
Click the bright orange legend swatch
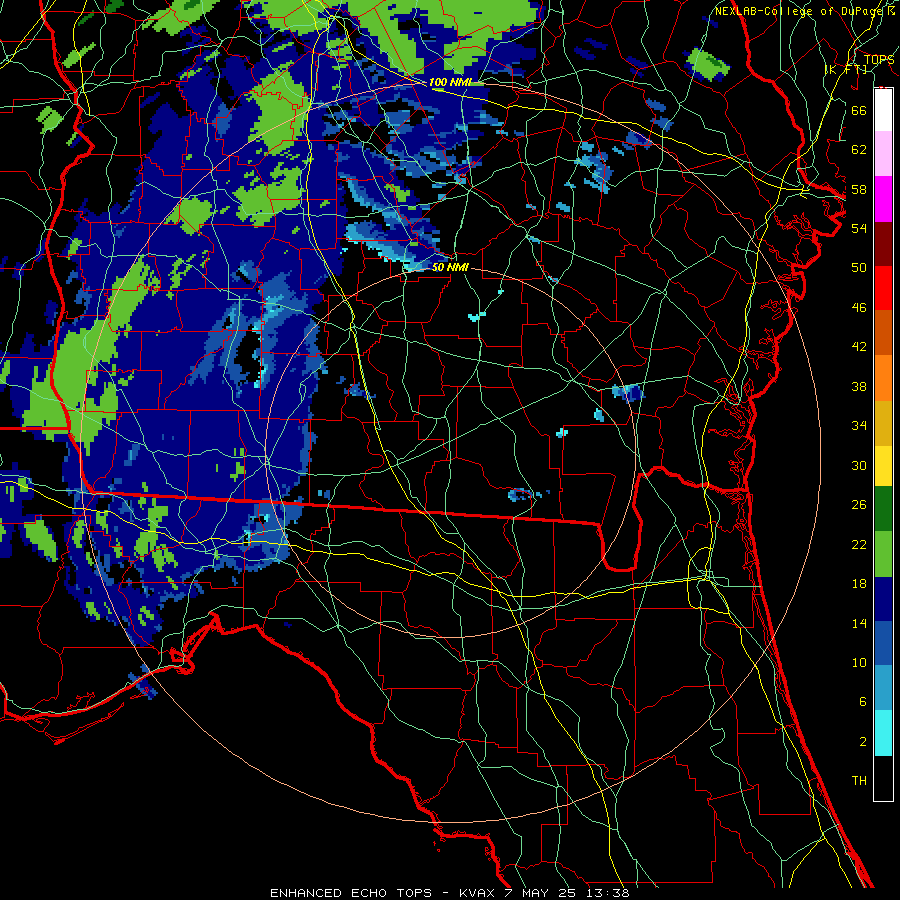(883, 378)
